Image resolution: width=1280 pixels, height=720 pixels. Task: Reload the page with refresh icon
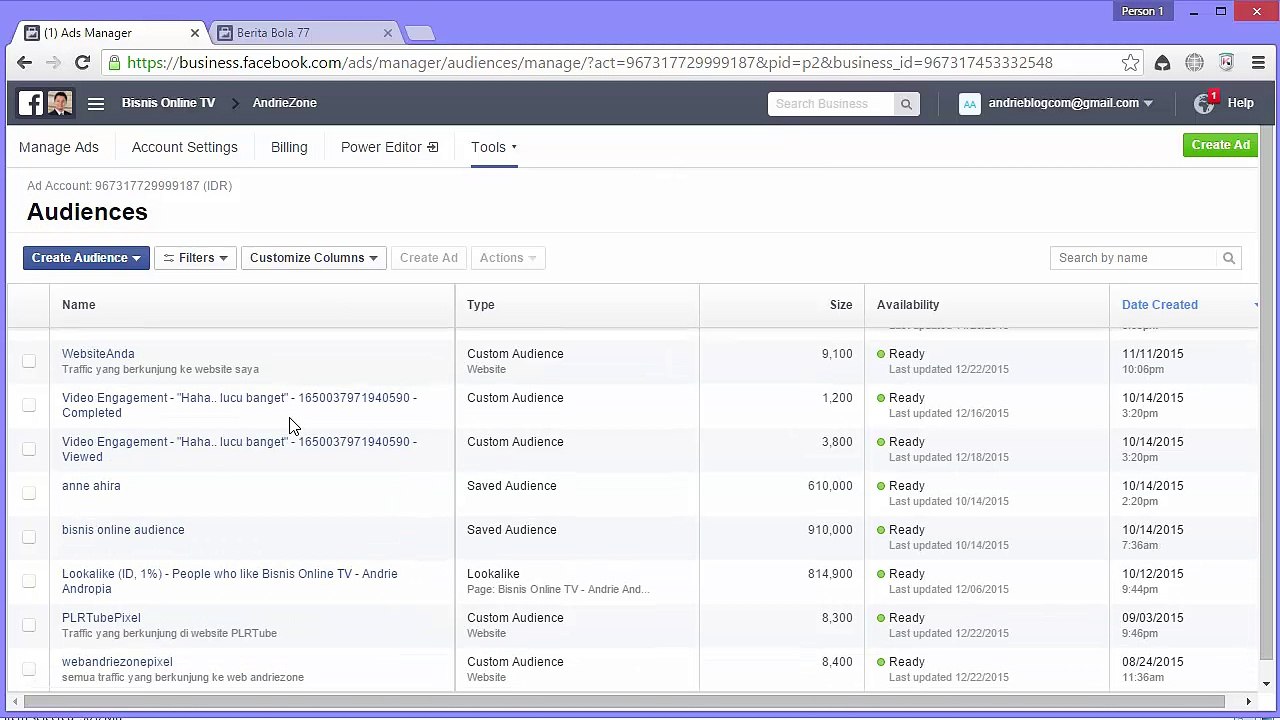click(x=83, y=63)
